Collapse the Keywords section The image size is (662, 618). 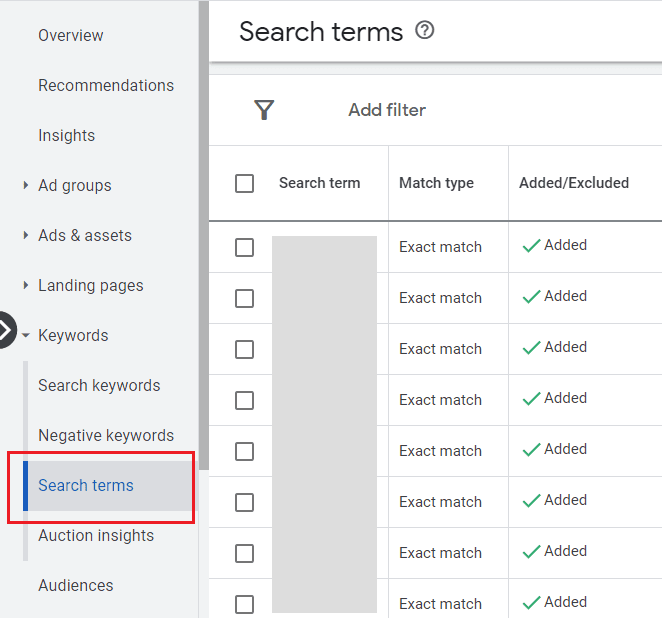coord(26,336)
